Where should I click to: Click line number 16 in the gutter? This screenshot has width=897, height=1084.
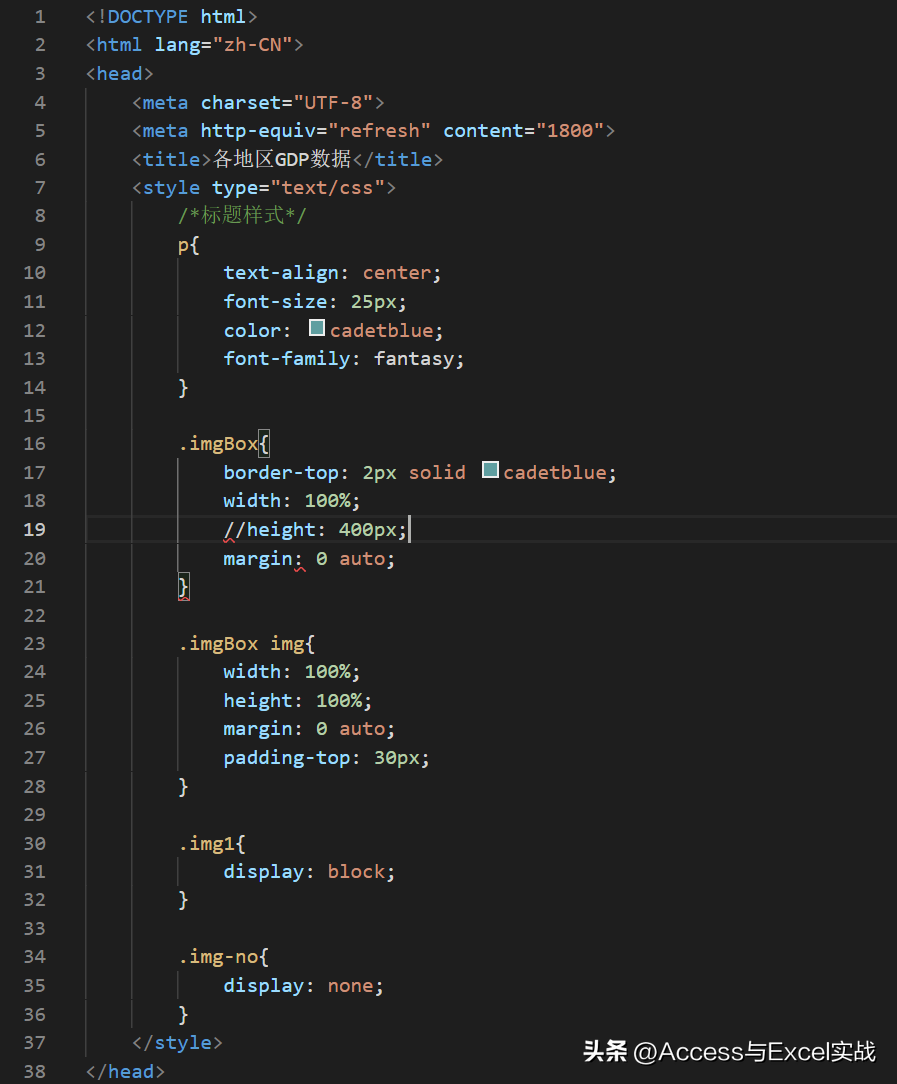click(x=35, y=444)
